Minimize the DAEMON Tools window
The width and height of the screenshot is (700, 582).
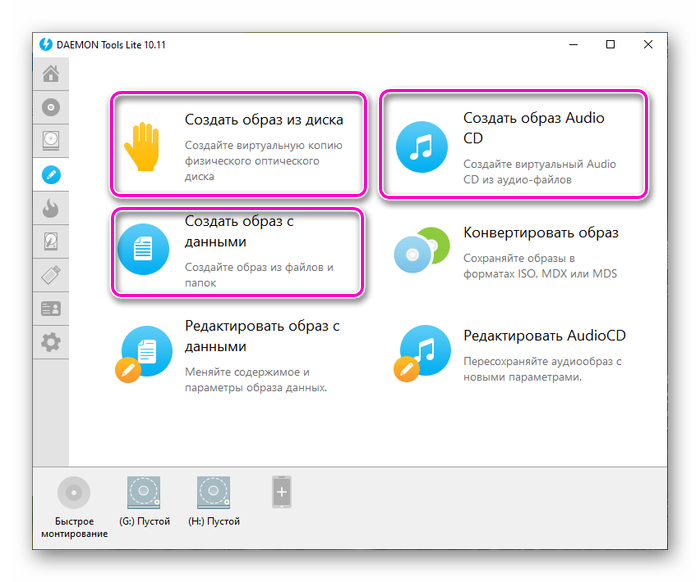point(574,45)
